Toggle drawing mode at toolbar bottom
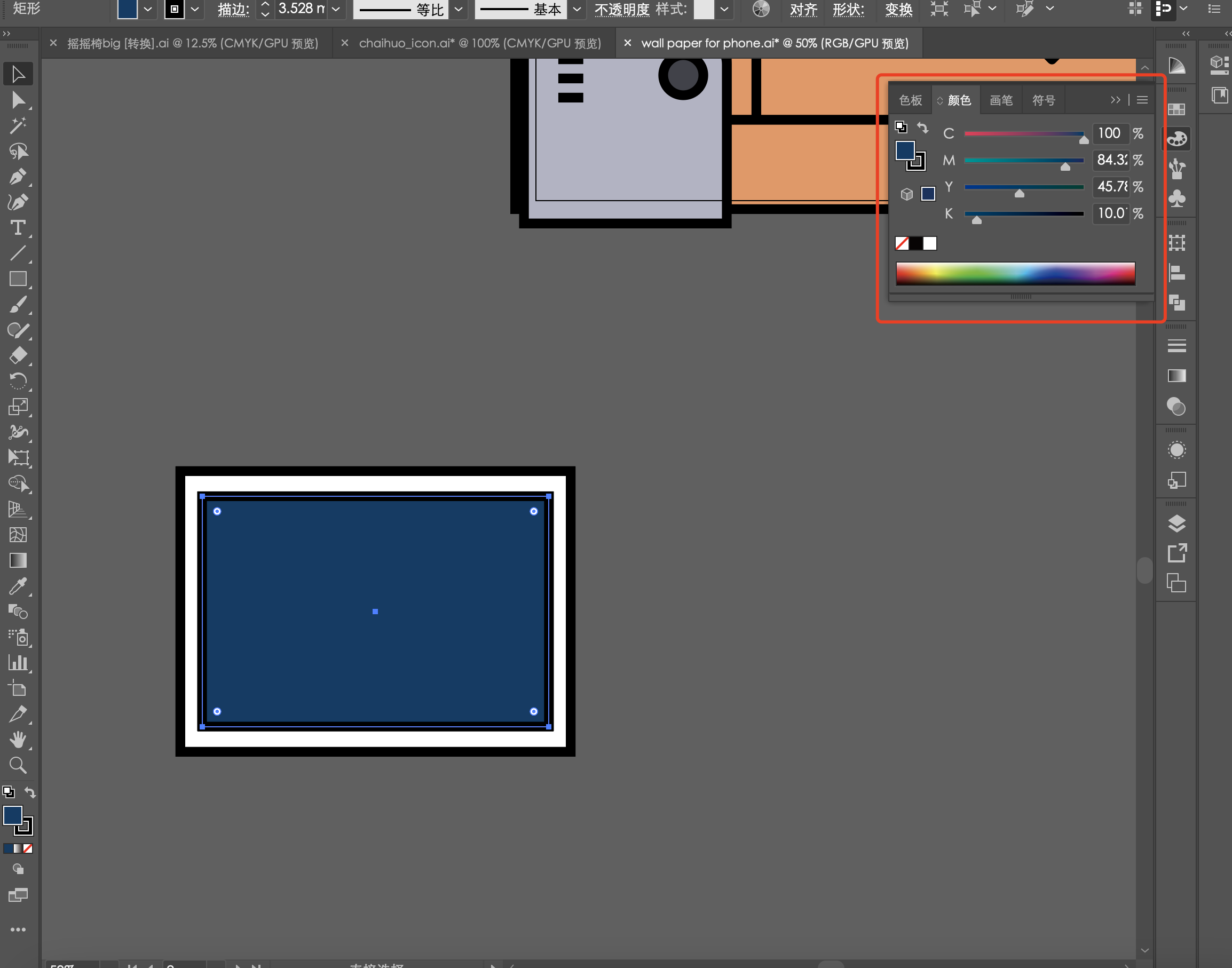 (x=18, y=869)
